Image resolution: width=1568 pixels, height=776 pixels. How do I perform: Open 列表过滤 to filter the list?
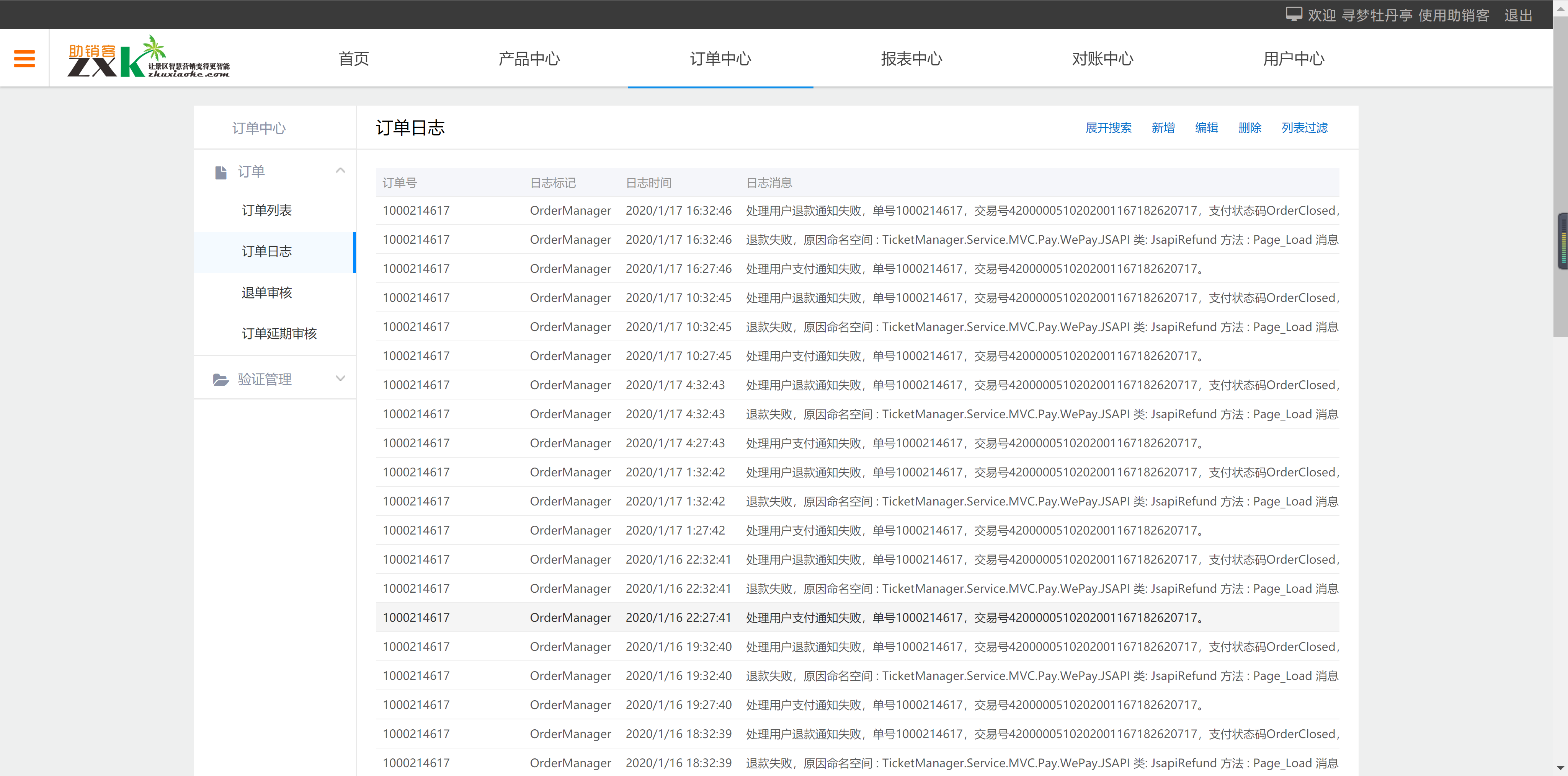pos(1304,128)
